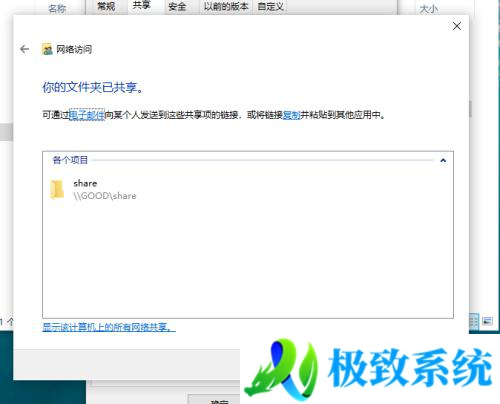Switch to the 共享 tab
The width and height of the screenshot is (500, 404).
142,6
